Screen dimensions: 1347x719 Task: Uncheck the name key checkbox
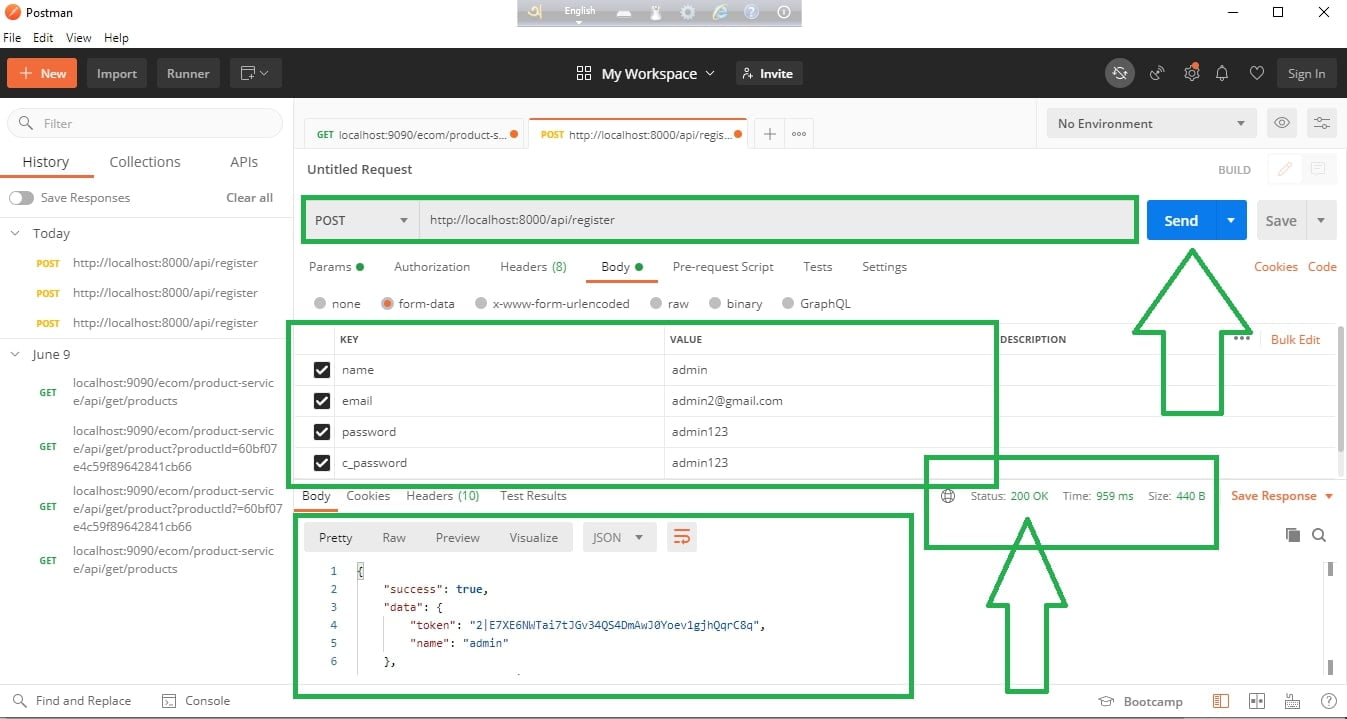pyautogui.click(x=322, y=370)
